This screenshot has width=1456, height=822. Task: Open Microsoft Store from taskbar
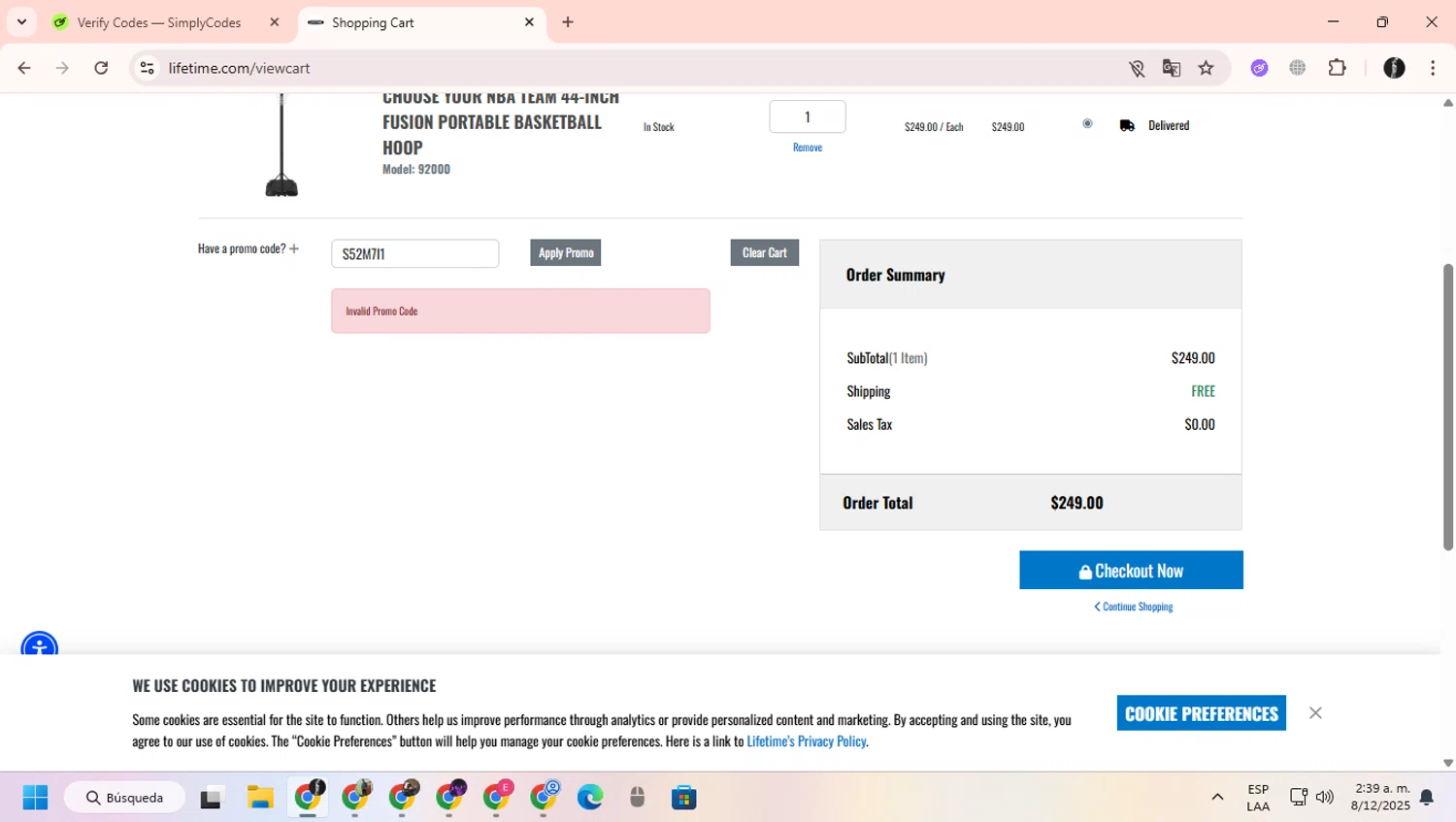(684, 798)
